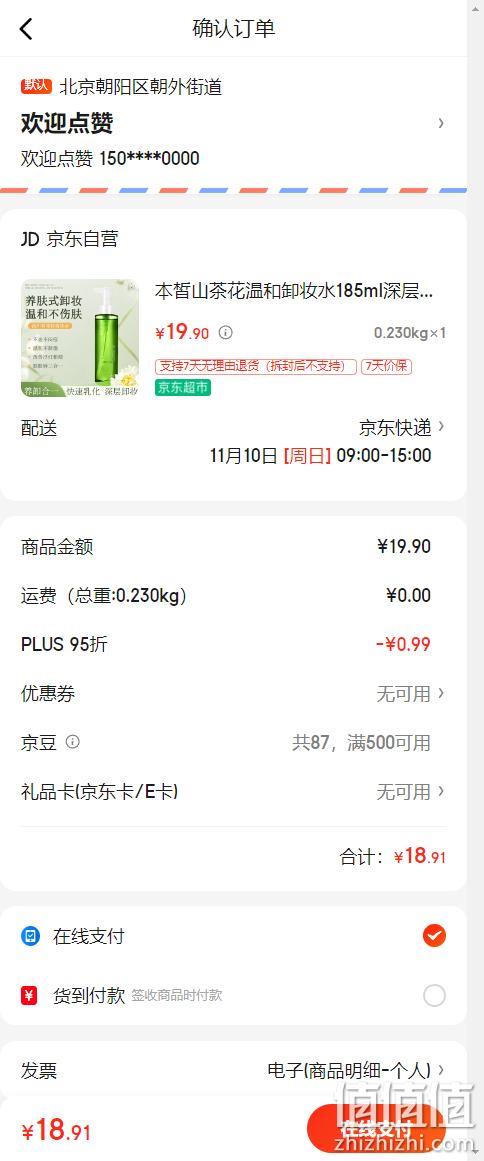The width and height of the screenshot is (484, 1161).
Task: Tap the 7天价保 tag
Action: (x=386, y=367)
